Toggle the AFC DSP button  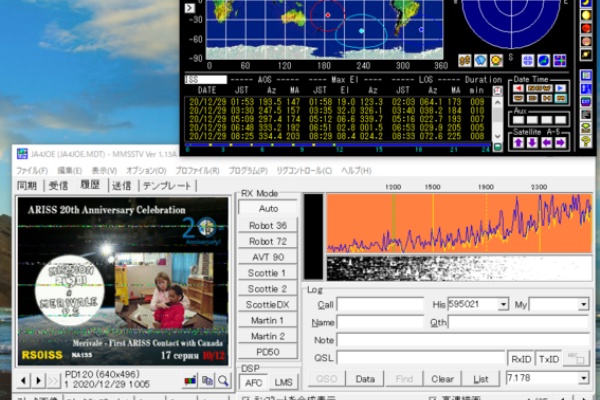pyautogui.click(x=254, y=382)
